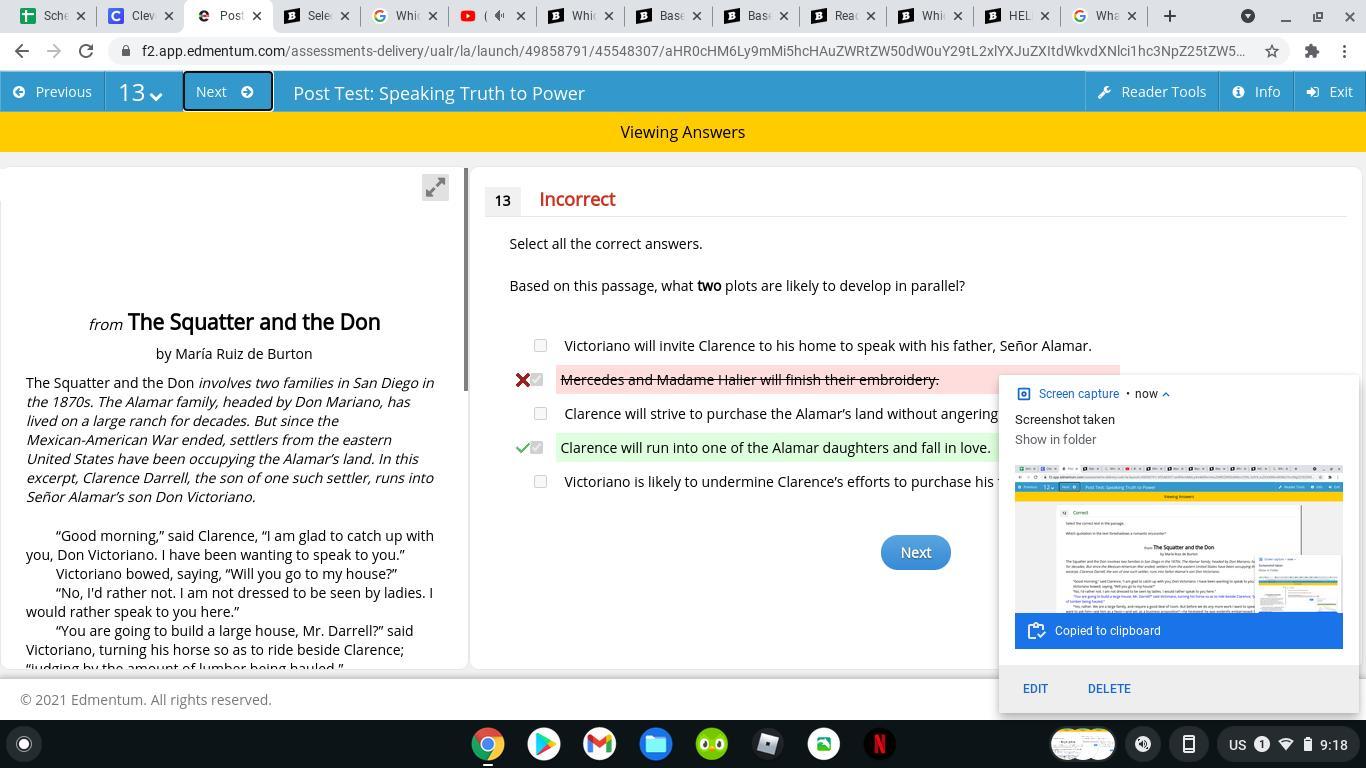Toggle the 'Mercedes and Madame Halier' checkbox
Screen dimensions: 1366x768
click(537, 379)
